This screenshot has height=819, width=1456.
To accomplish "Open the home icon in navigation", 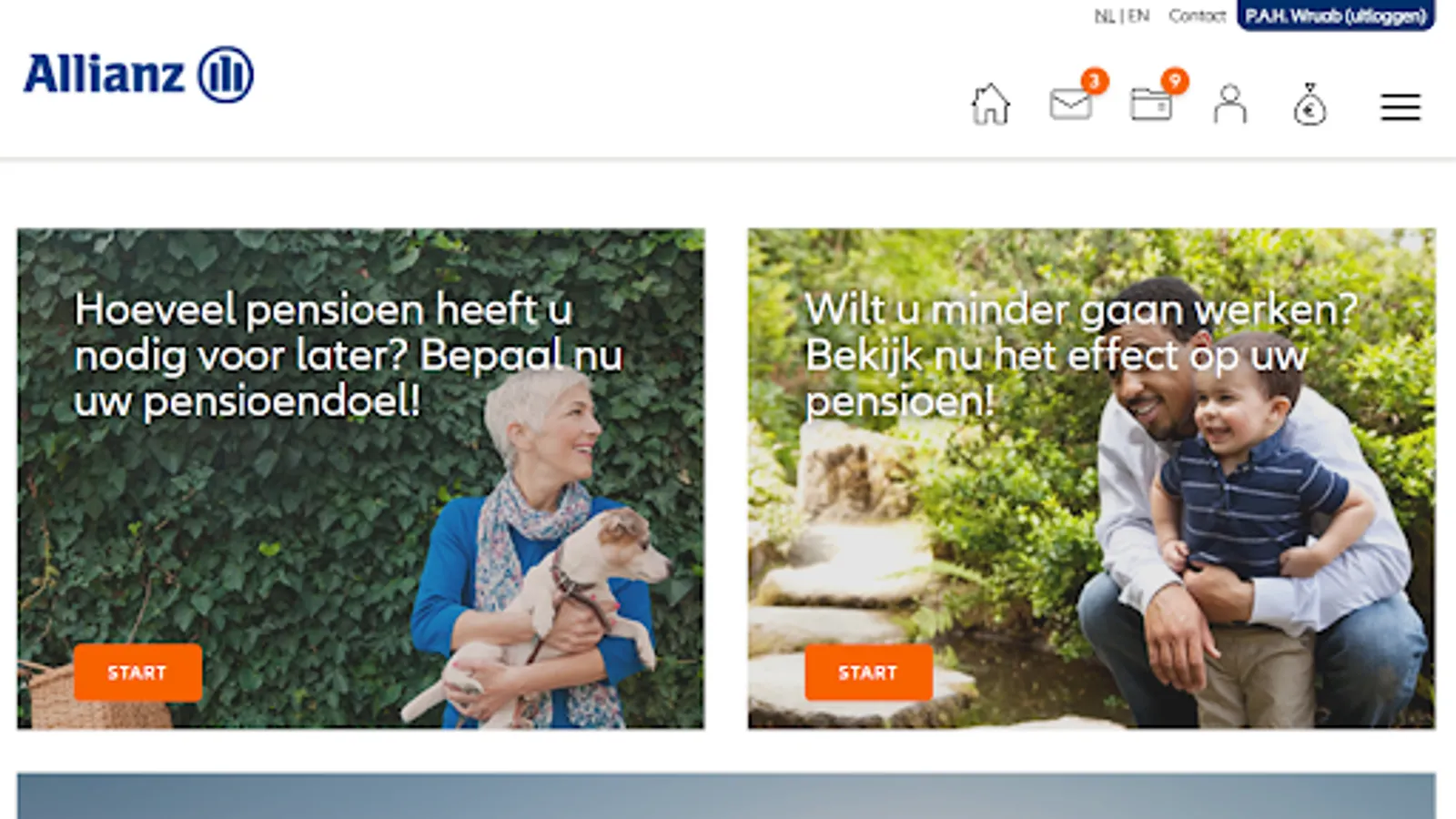I will coord(990,105).
